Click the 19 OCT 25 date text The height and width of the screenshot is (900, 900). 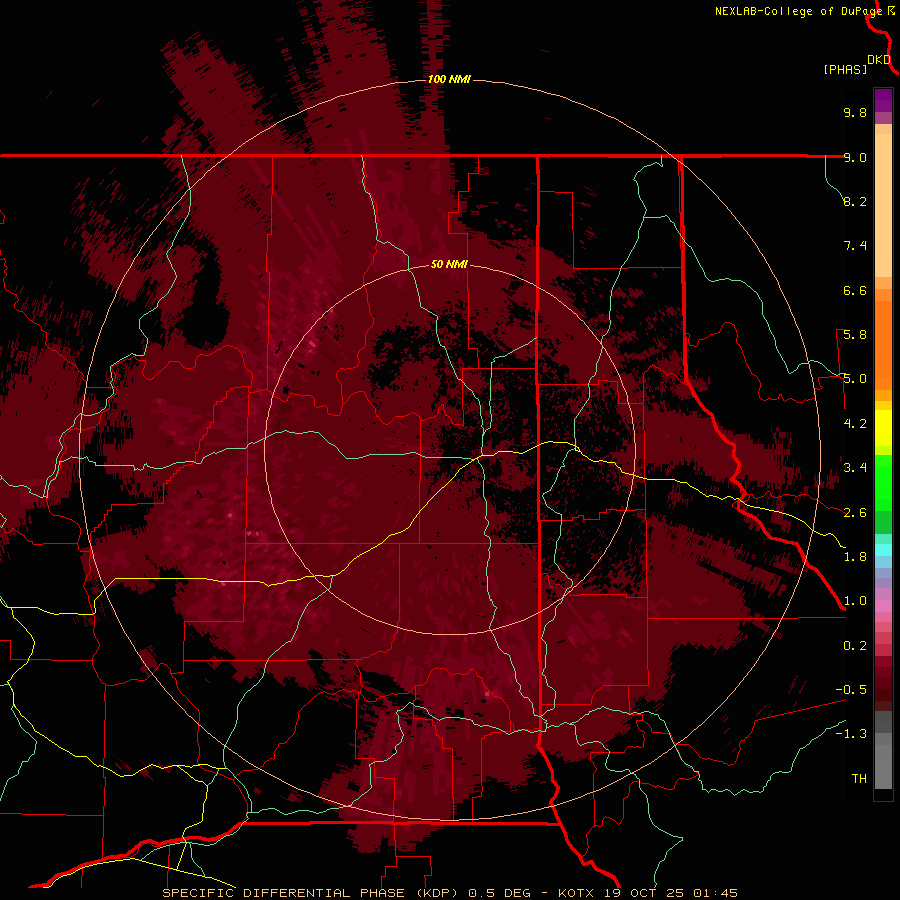[644, 893]
